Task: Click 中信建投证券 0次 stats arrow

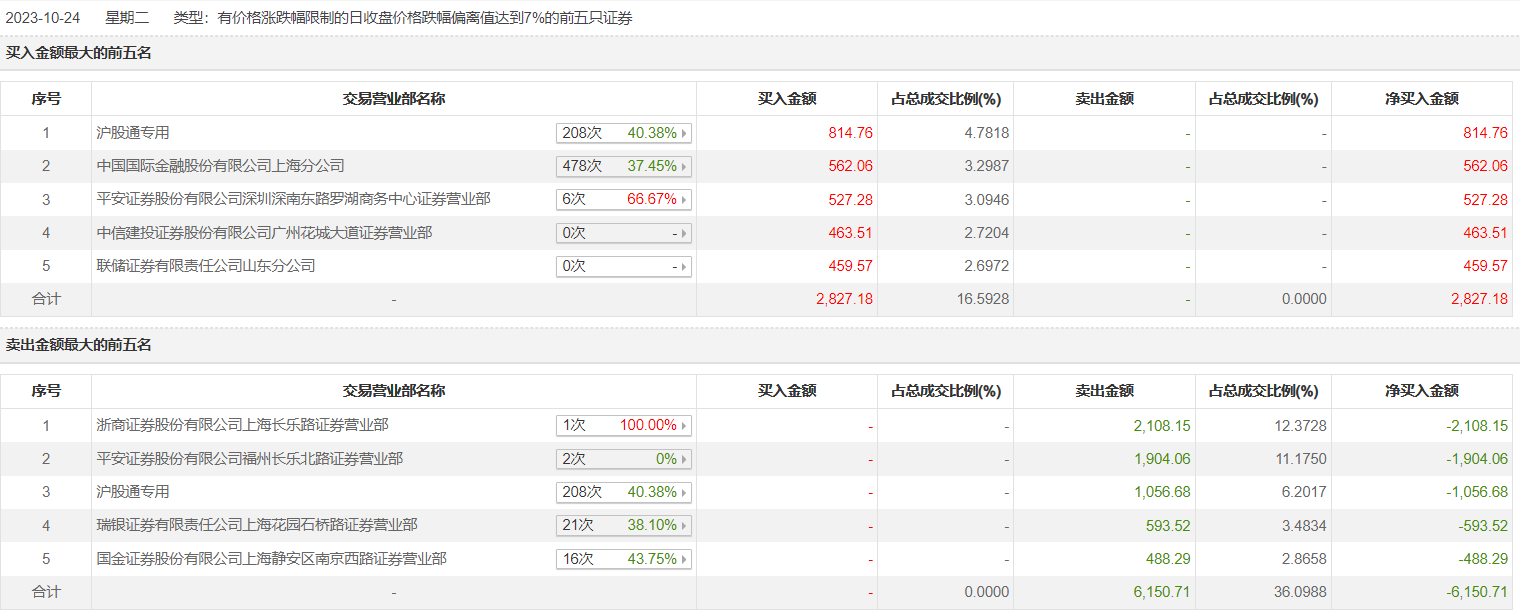Action: (685, 233)
